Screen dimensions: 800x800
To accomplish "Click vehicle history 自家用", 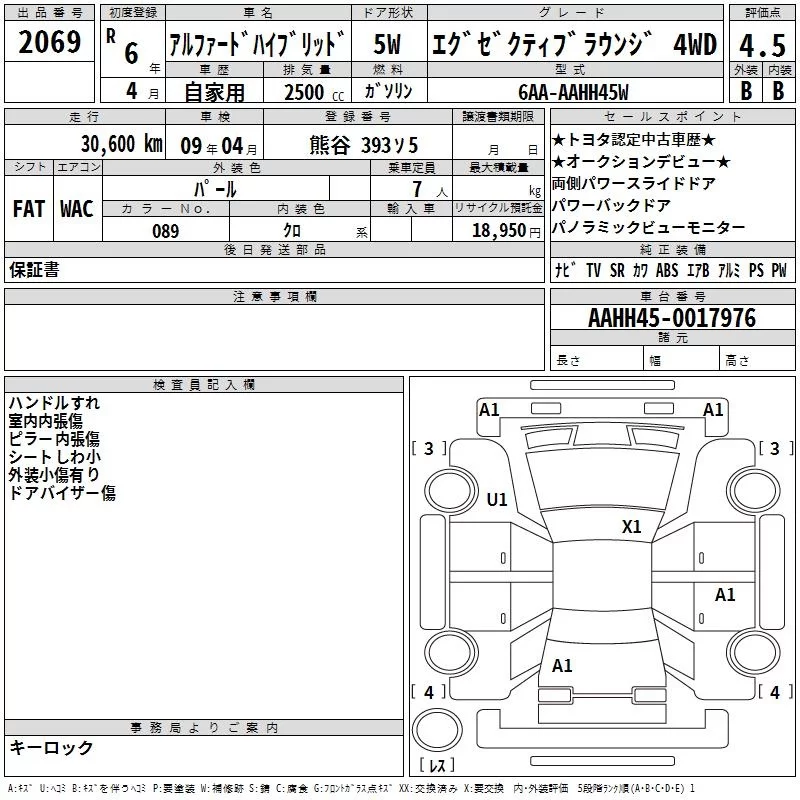I will pos(214,92).
